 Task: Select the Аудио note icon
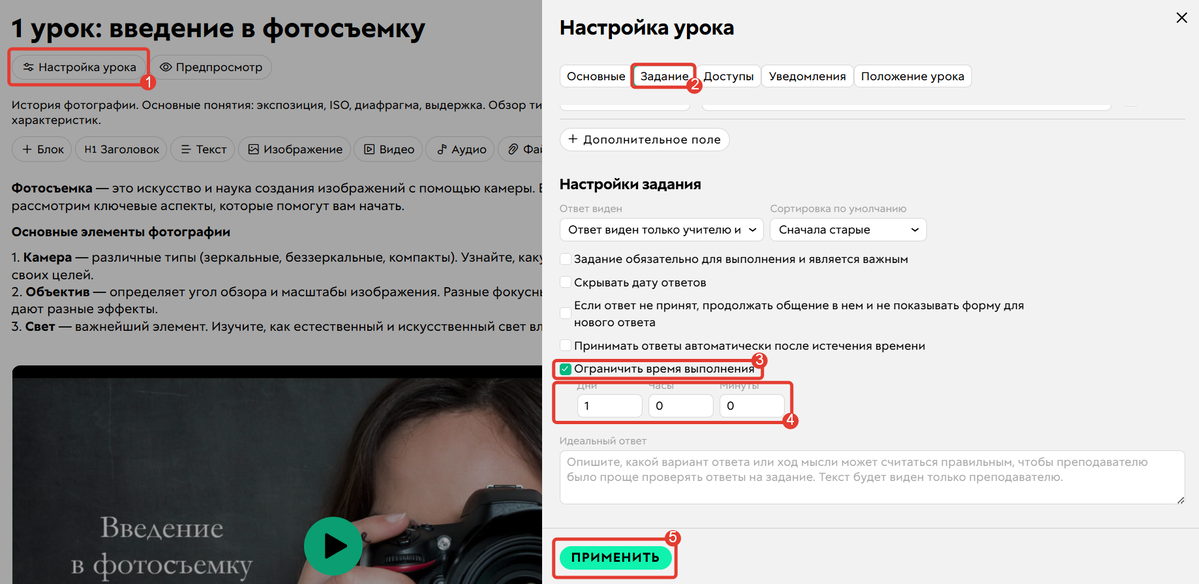coord(442,149)
